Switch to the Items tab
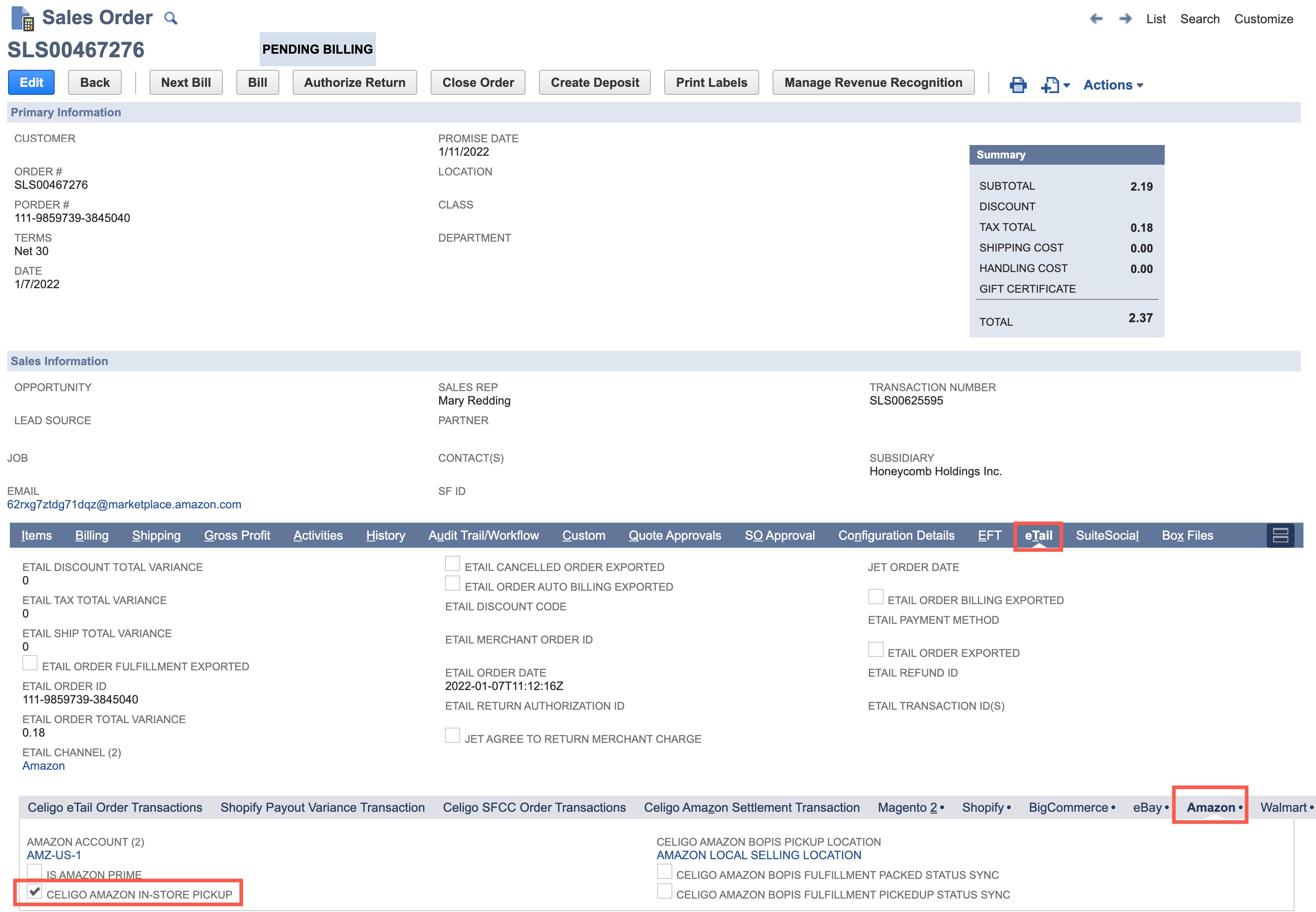 click(x=37, y=535)
